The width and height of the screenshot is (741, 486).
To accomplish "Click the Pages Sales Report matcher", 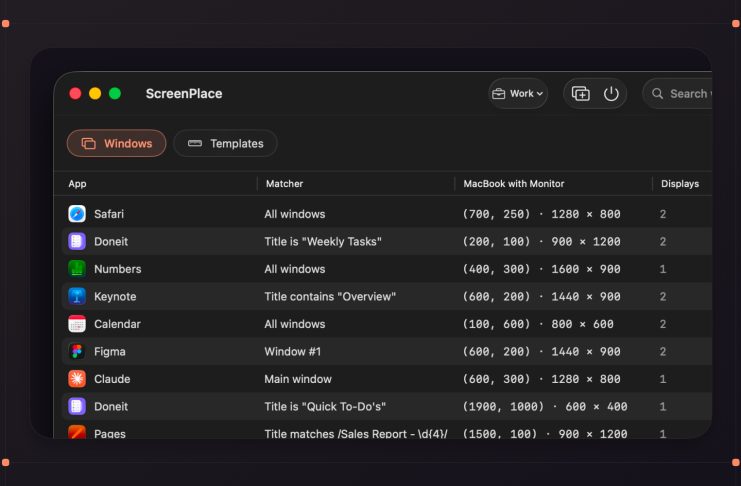I will (x=356, y=434).
